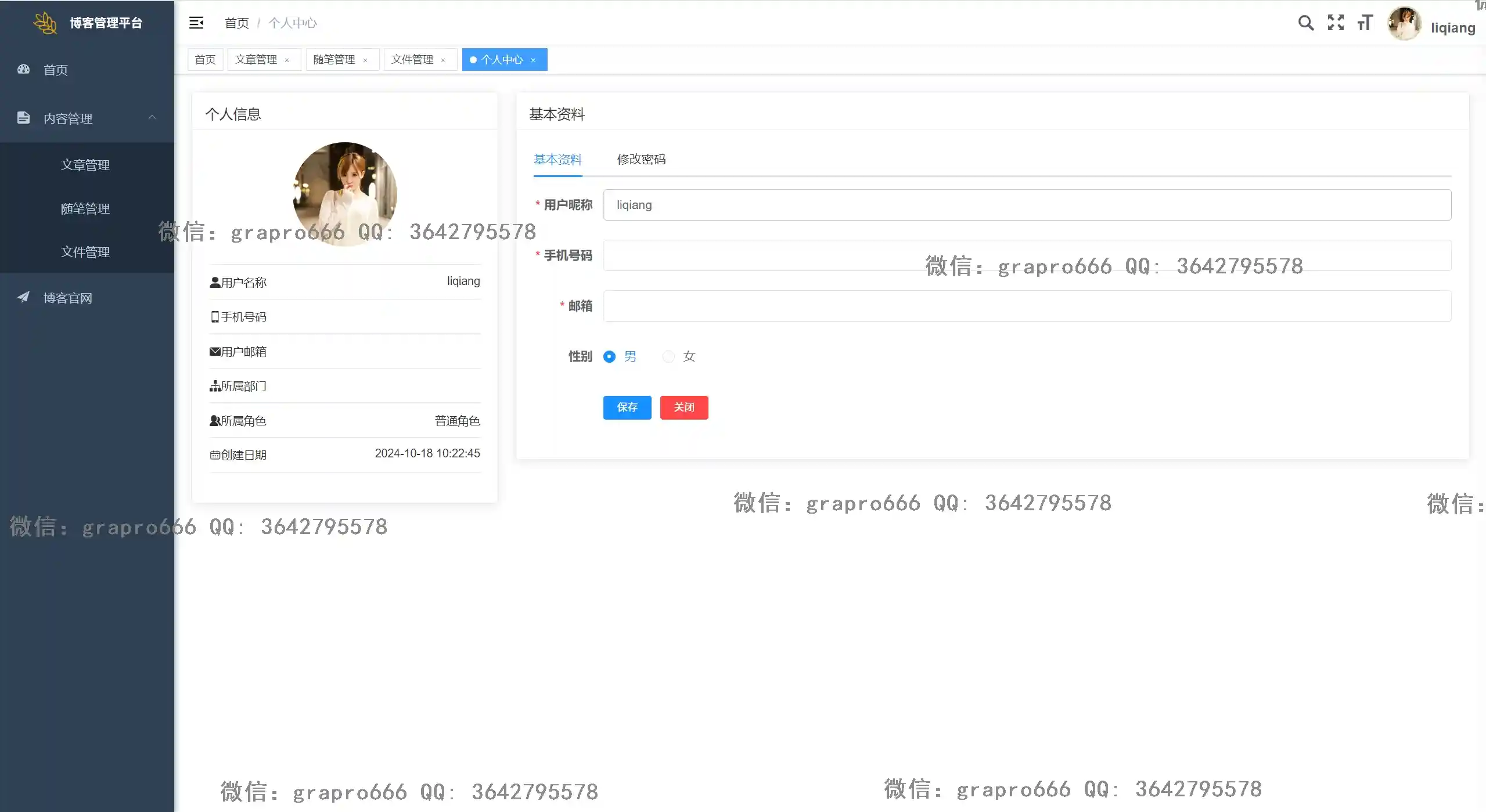Screen dimensions: 1486x812
Task: Click the red 关闭 button
Action: (684, 407)
